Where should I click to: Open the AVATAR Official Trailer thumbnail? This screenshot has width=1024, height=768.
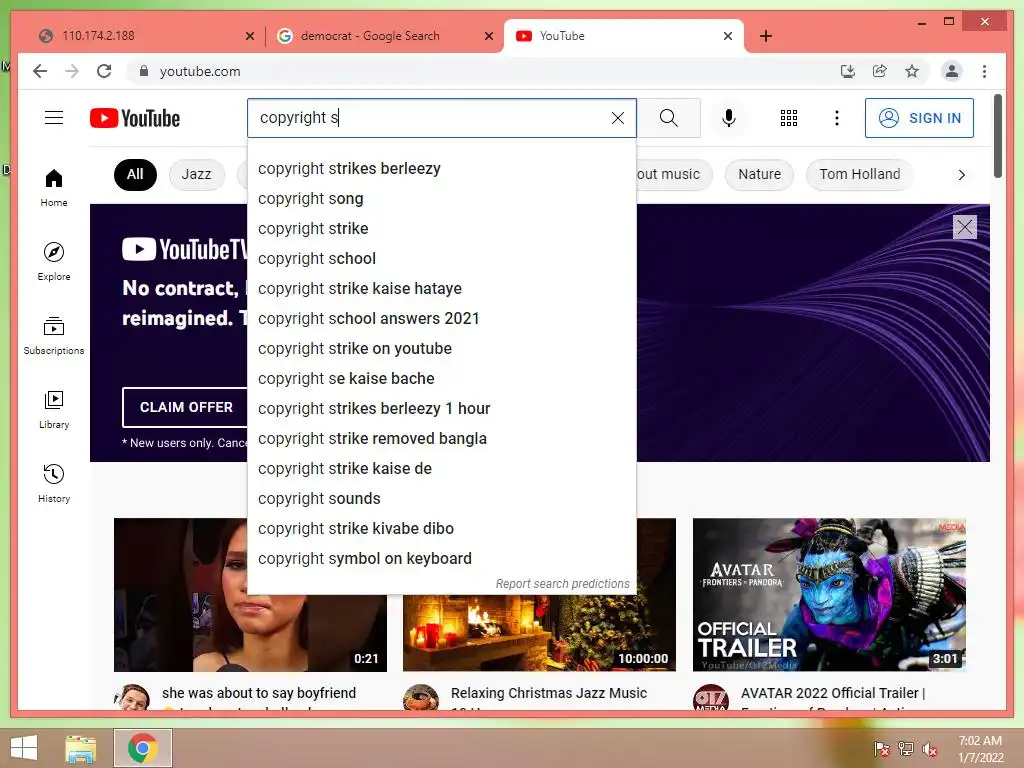[x=829, y=595]
